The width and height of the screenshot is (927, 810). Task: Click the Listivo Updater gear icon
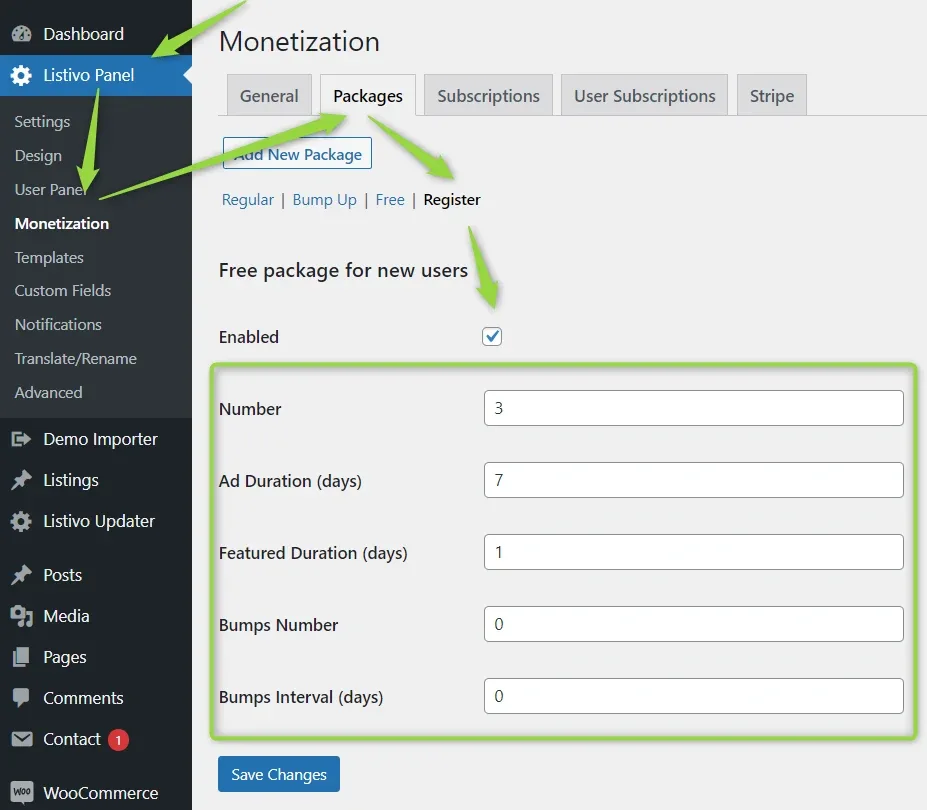[x=22, y=521]
